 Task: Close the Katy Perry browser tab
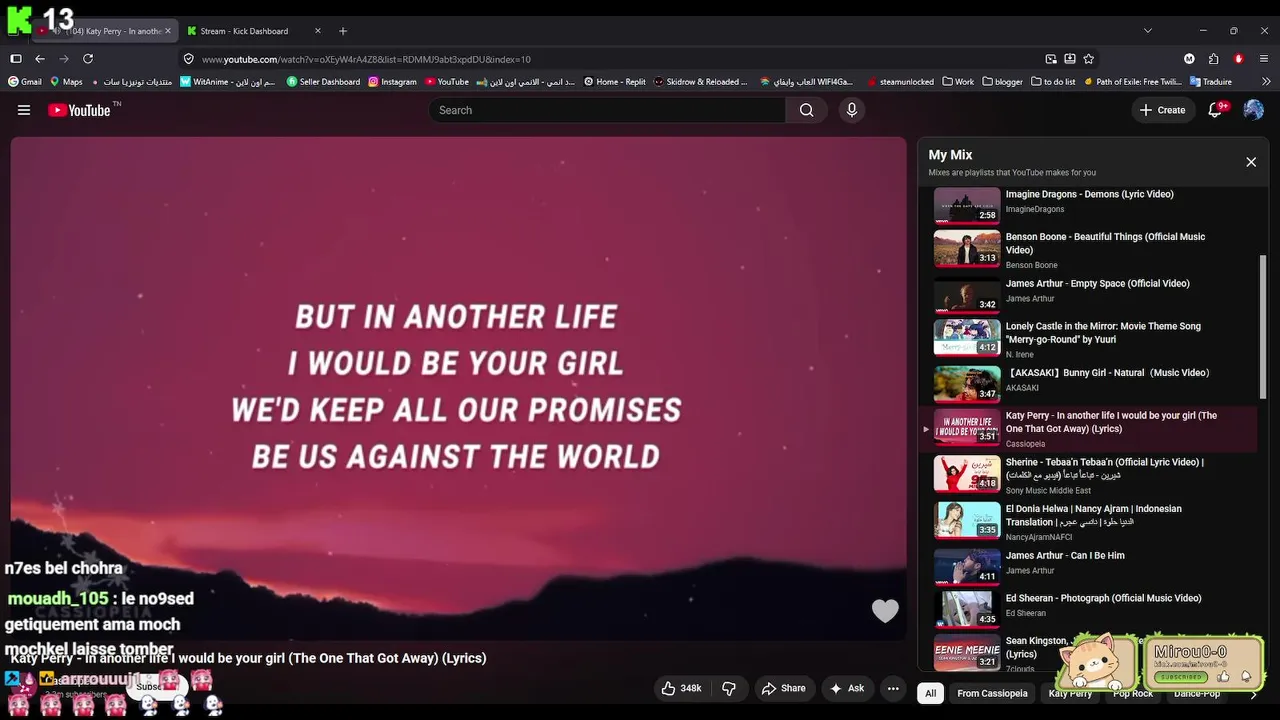pyautogui.click(x=167, y=31)
